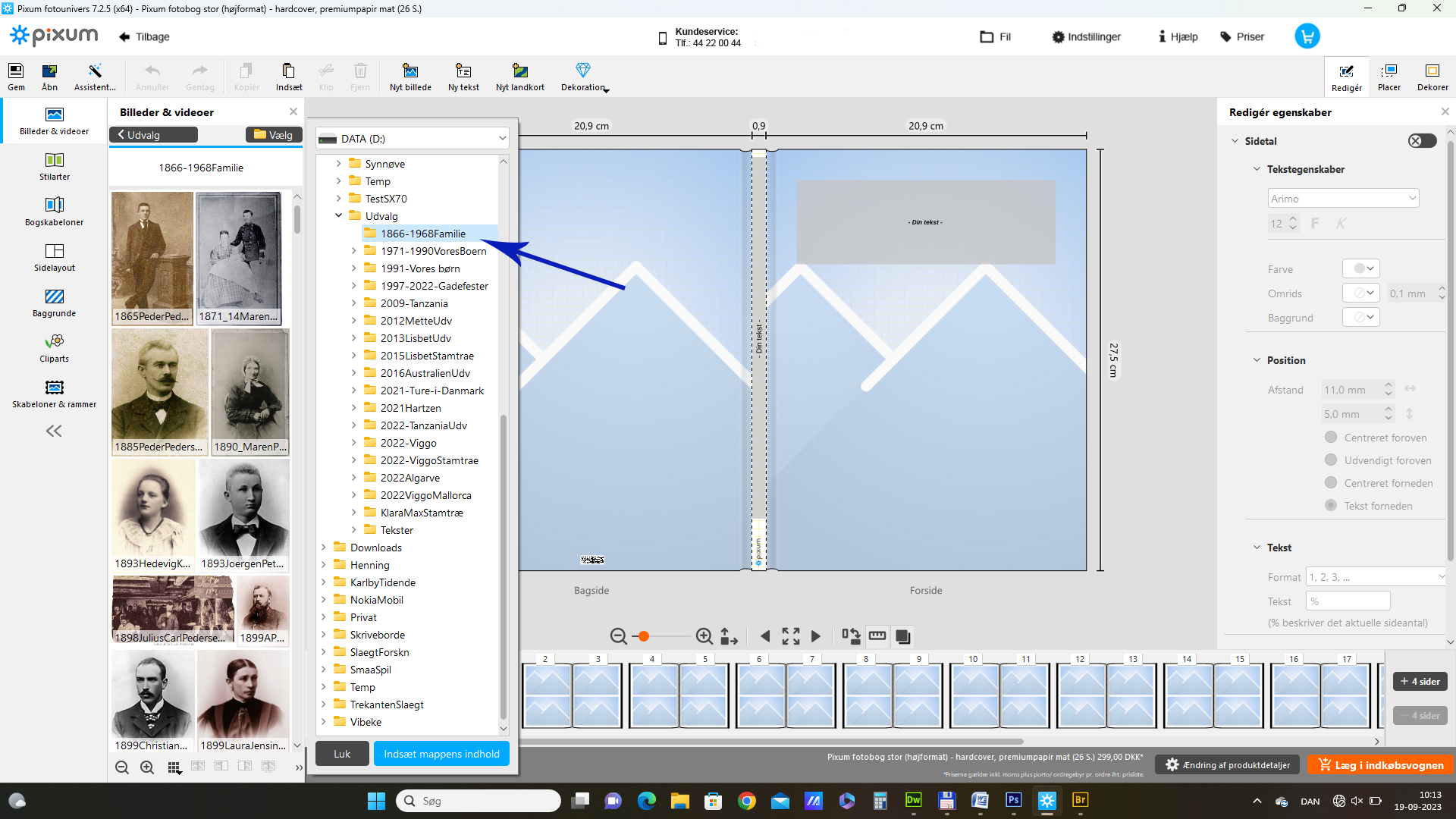
Task: Open the Cliparts sidebar panel
Action: tap(54, 348)
